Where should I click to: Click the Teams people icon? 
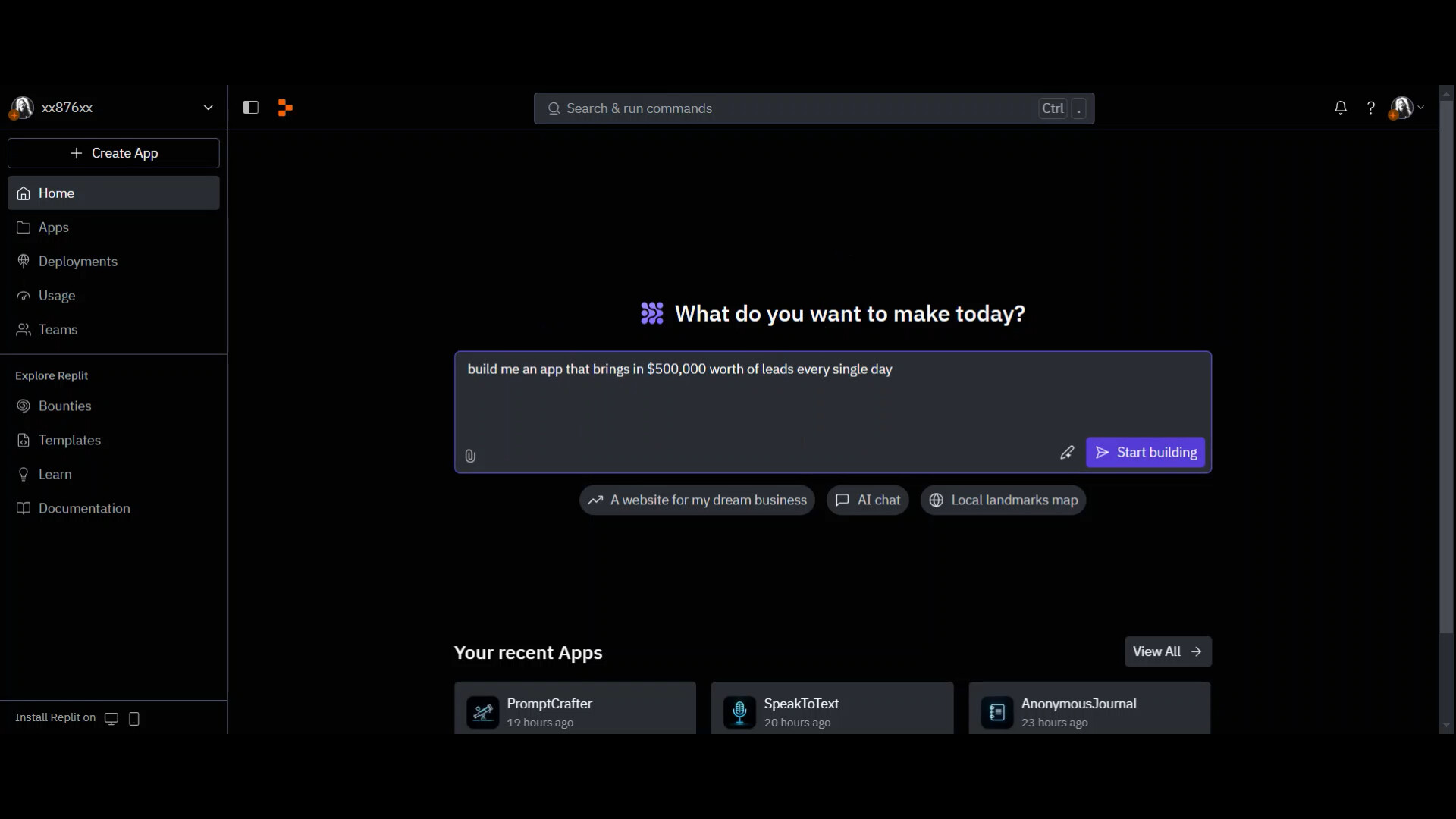pos(24,330)
